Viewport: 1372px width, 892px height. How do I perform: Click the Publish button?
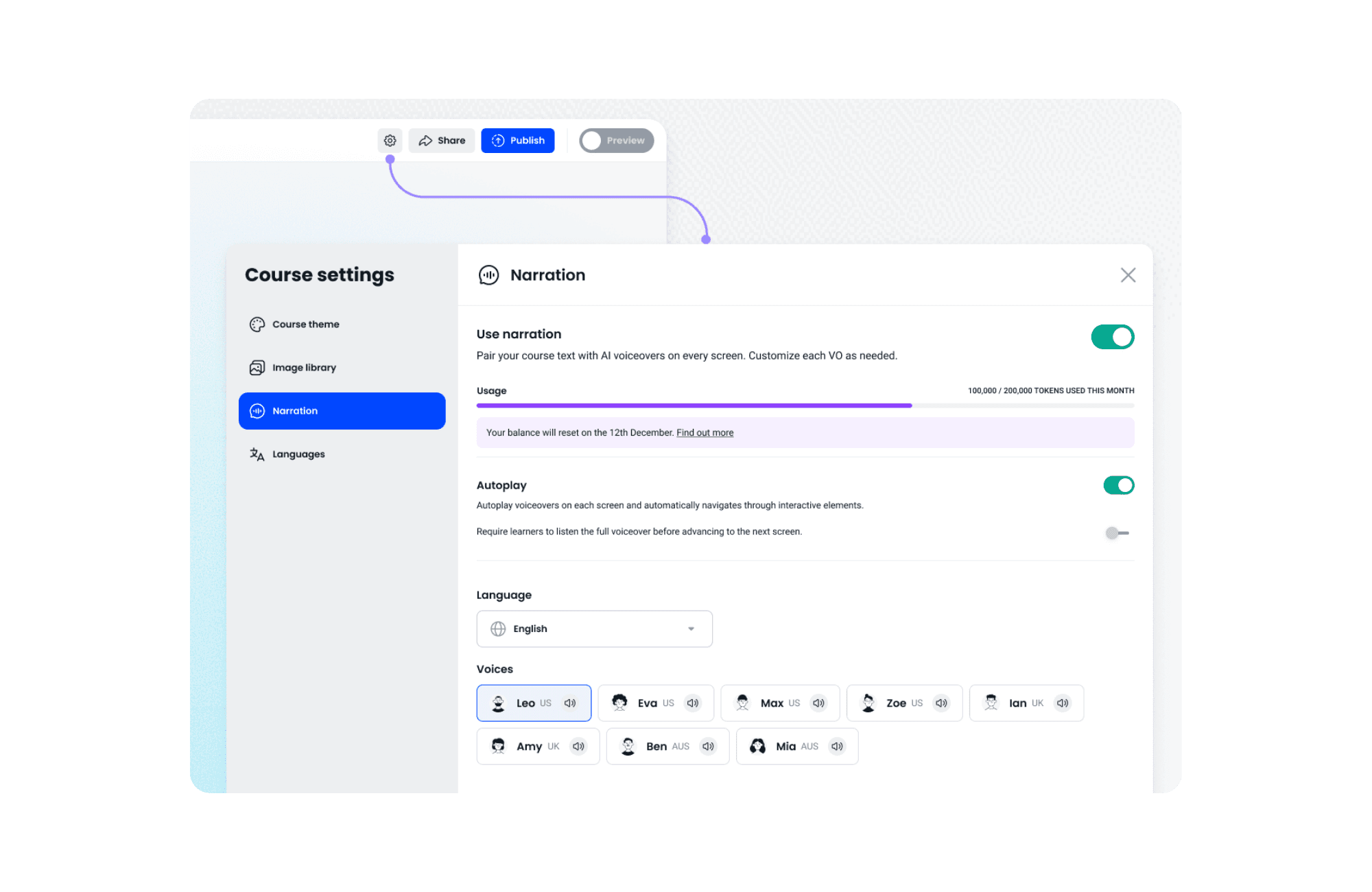518,140
